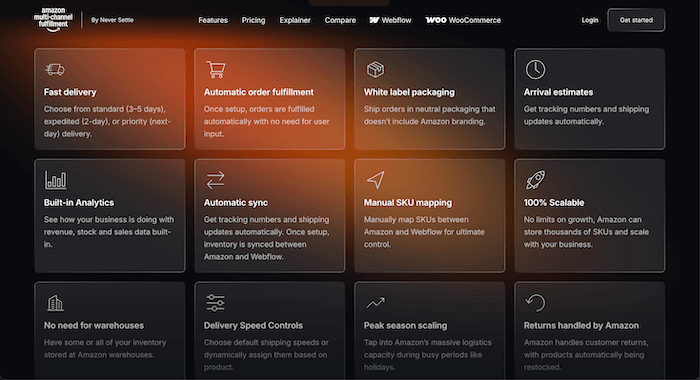Viewport: 700px width, 380px height.
Task: Click the 'Manually map SKUs between' description
Action: point(424,232)
